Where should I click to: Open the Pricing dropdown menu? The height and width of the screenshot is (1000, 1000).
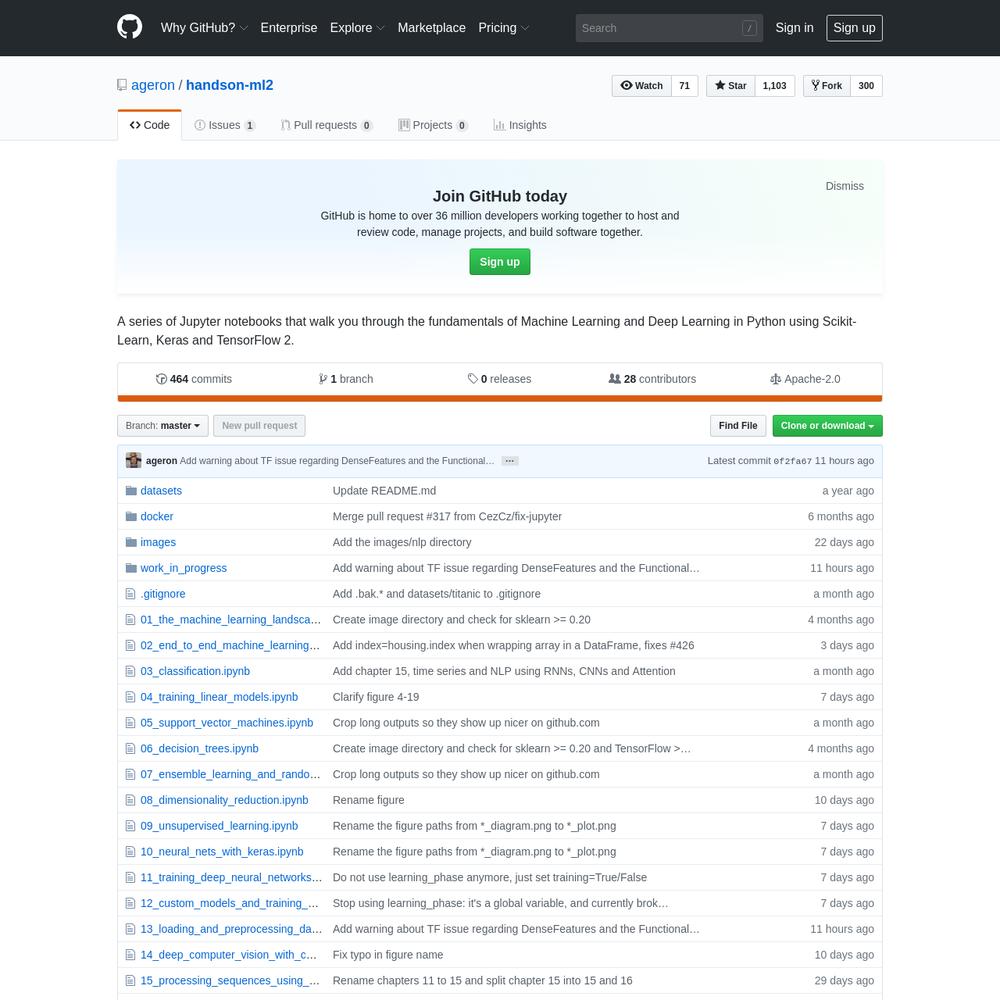(504, 27)
